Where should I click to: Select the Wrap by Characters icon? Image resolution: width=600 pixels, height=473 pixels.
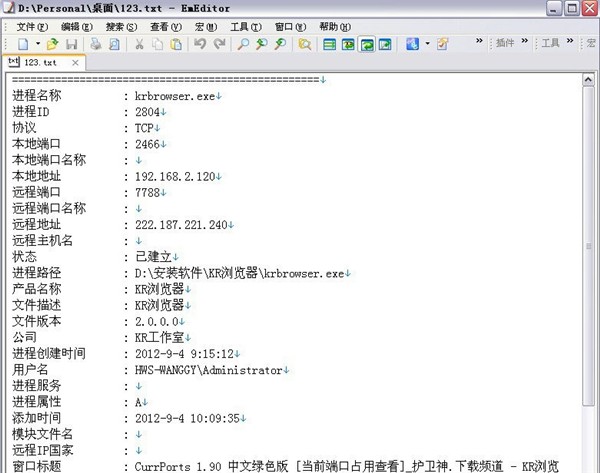coord(348,44)
